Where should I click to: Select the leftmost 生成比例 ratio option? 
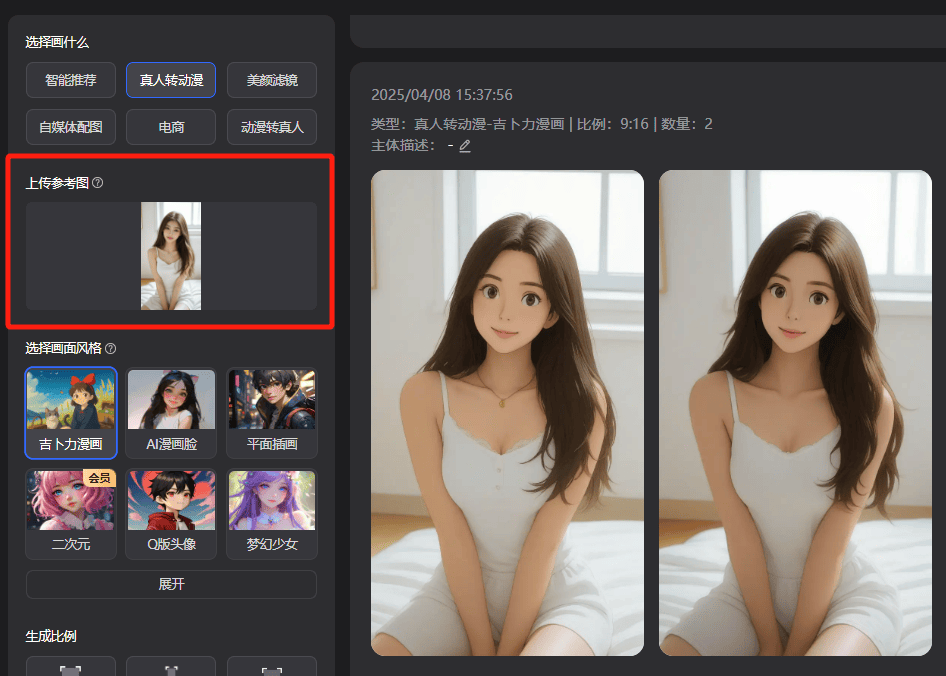tap(71, 667)
